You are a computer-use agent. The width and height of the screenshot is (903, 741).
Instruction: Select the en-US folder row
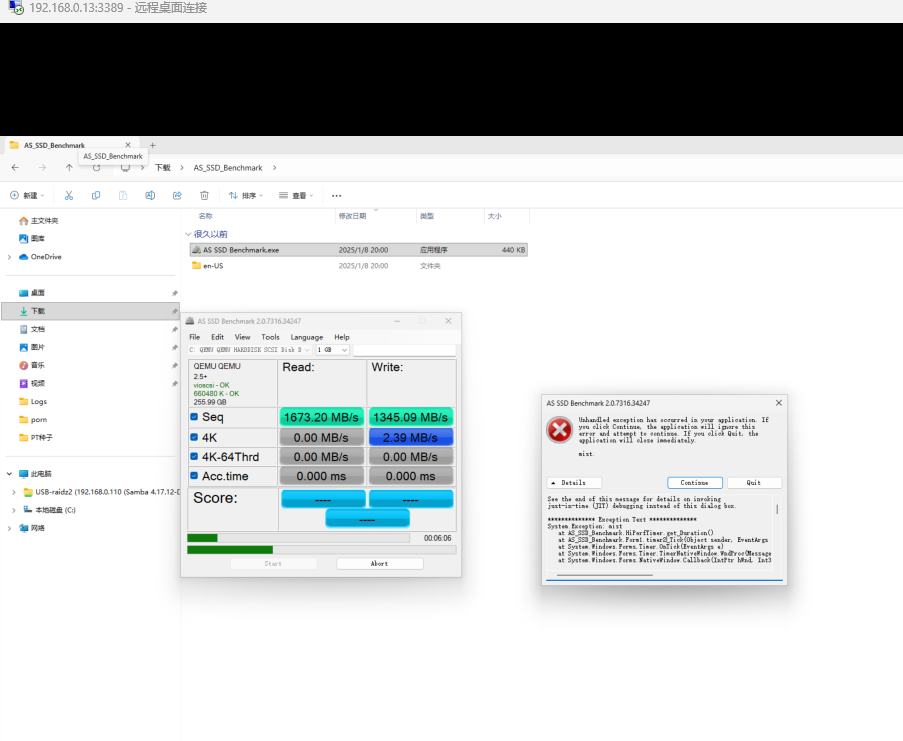[358, 266]
